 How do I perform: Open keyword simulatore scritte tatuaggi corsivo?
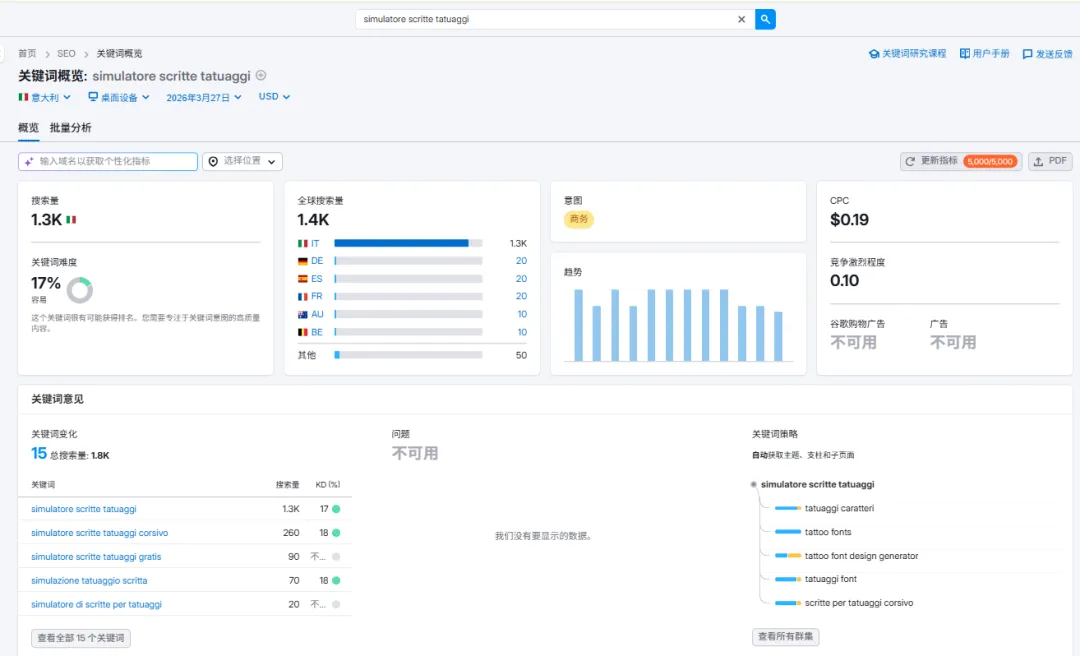[x=99, y=533]
